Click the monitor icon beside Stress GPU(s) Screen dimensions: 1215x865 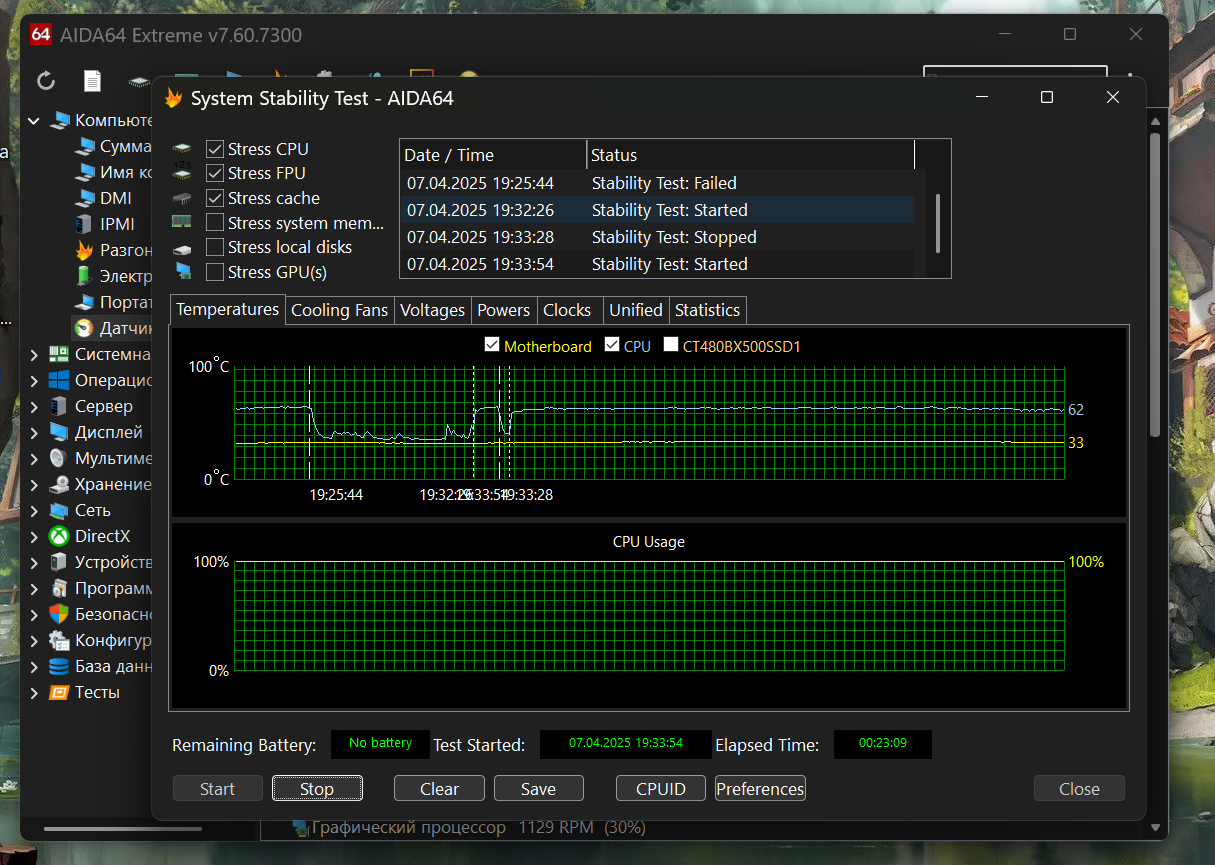182,271
